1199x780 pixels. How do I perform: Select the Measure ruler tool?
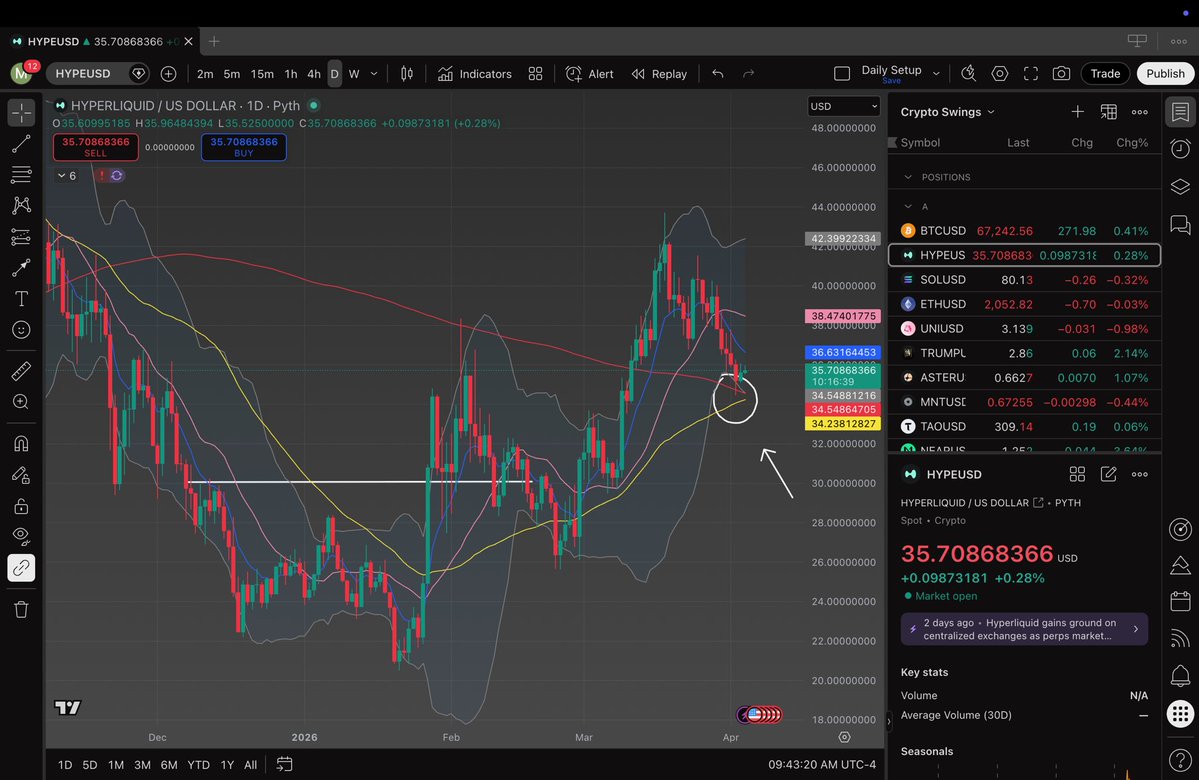tap(21, 372)
